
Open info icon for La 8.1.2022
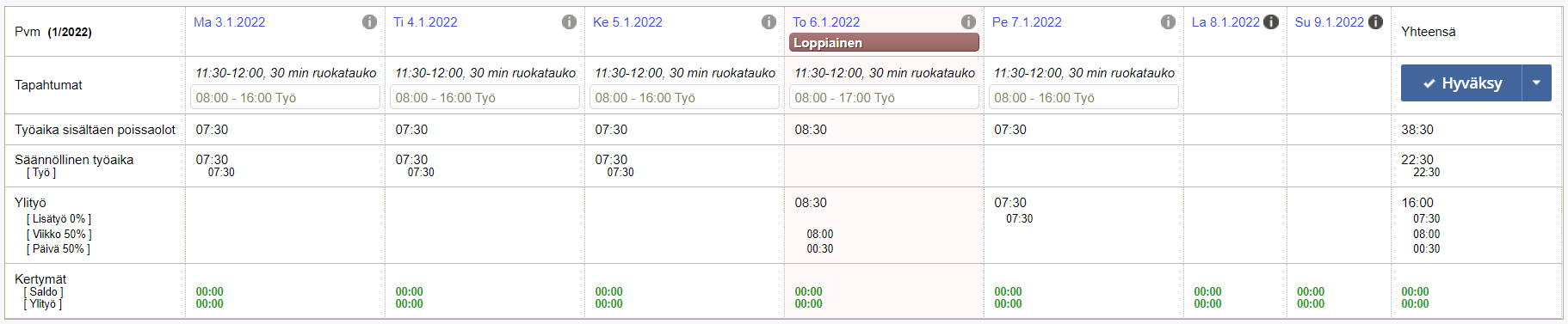point(1271,22)
